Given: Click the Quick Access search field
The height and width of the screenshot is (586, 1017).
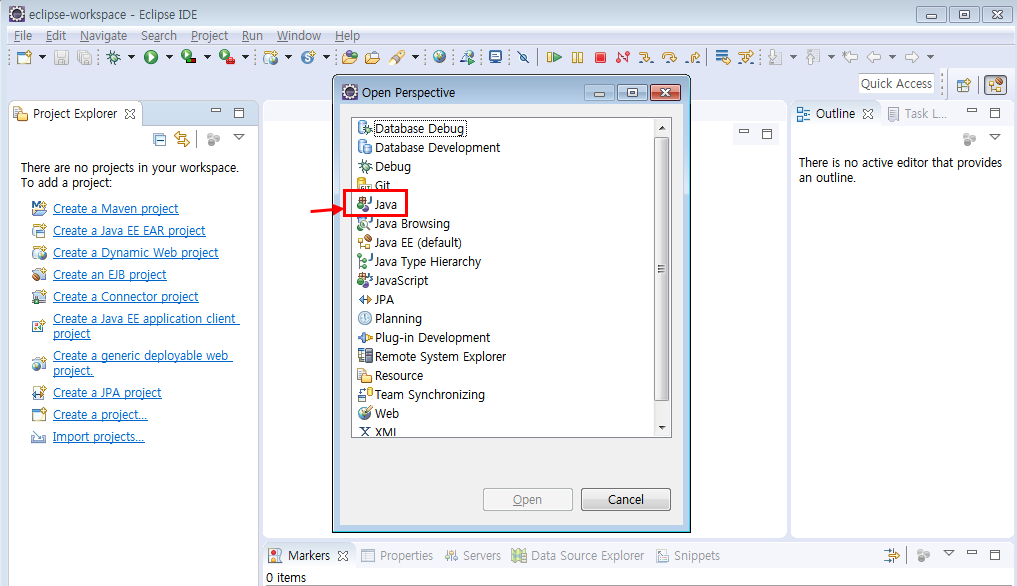Looking at the screenshot, I should 897,84.
